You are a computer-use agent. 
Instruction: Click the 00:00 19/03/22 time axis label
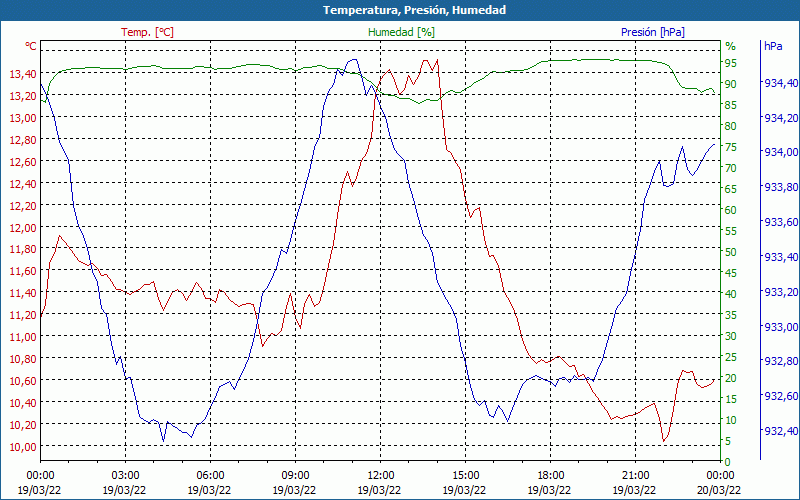pyautogui.click(x=40, y=483)
